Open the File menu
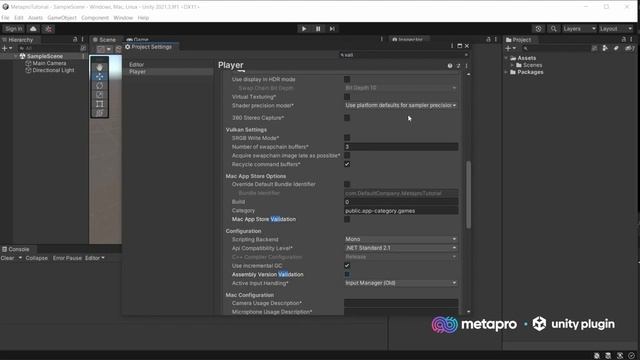 5,18
